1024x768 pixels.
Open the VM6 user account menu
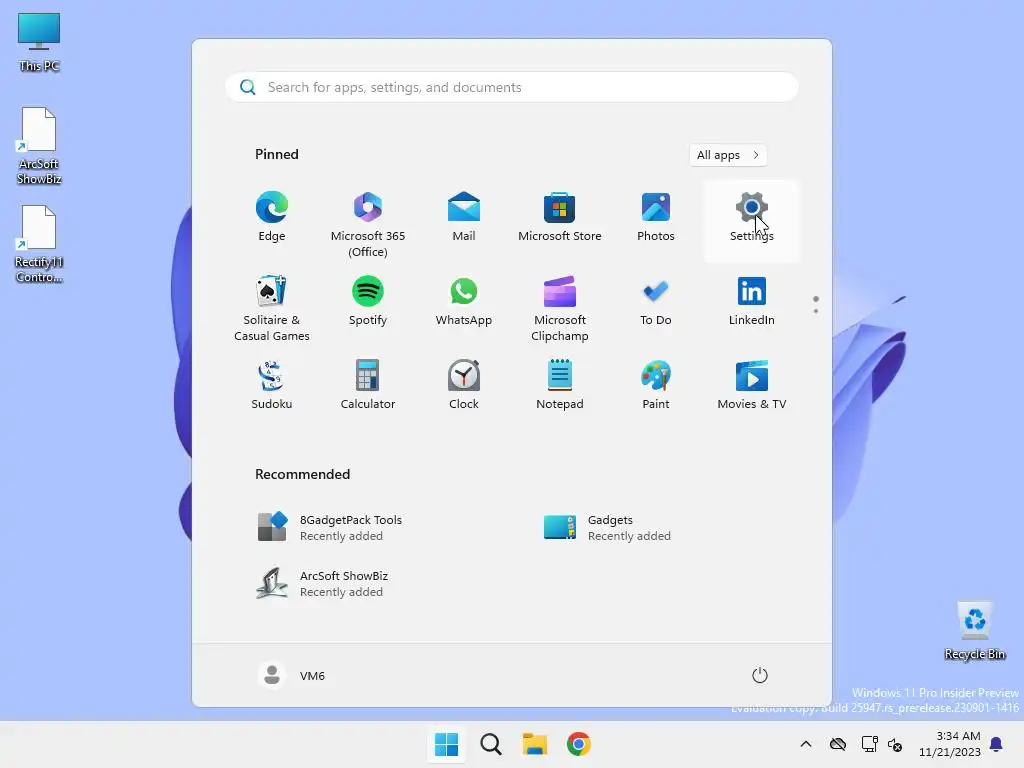point(292,675)
